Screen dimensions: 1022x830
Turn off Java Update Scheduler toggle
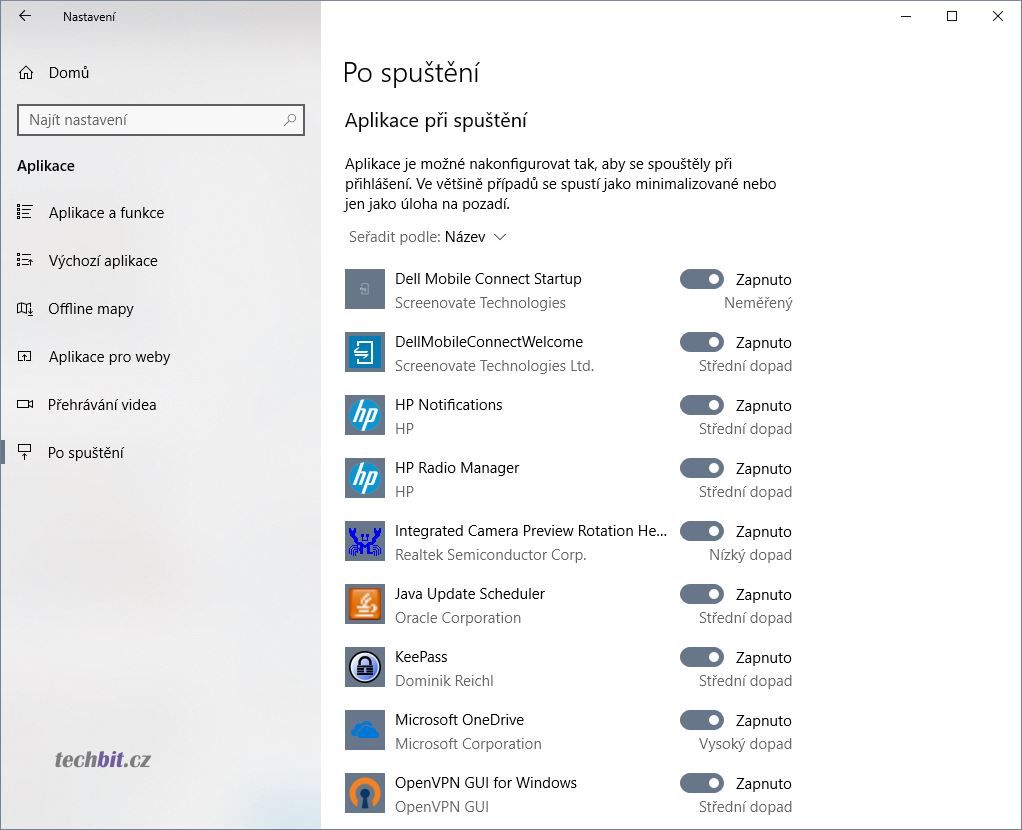(702, 594)
